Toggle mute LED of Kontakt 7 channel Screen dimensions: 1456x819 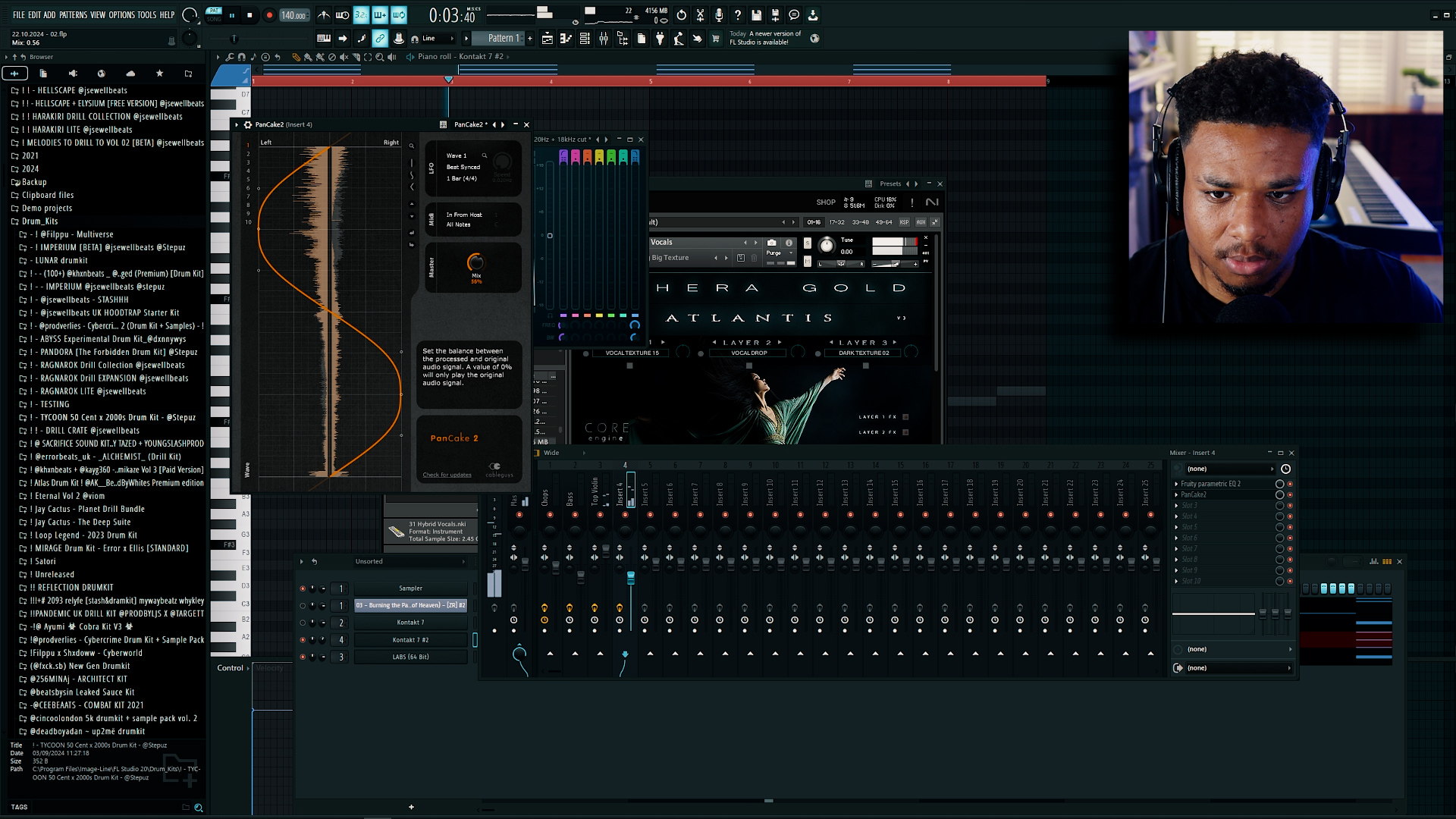(303, 623)
